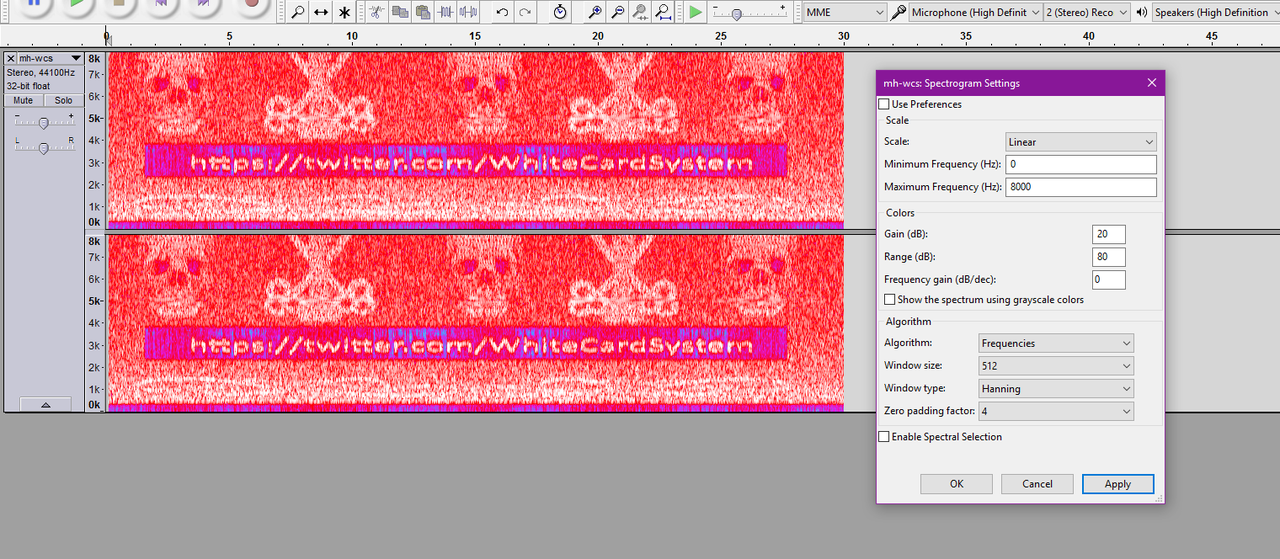Trim audio outside selection
The height and width of the screenshot is (559, 1280).
[445, 12]
